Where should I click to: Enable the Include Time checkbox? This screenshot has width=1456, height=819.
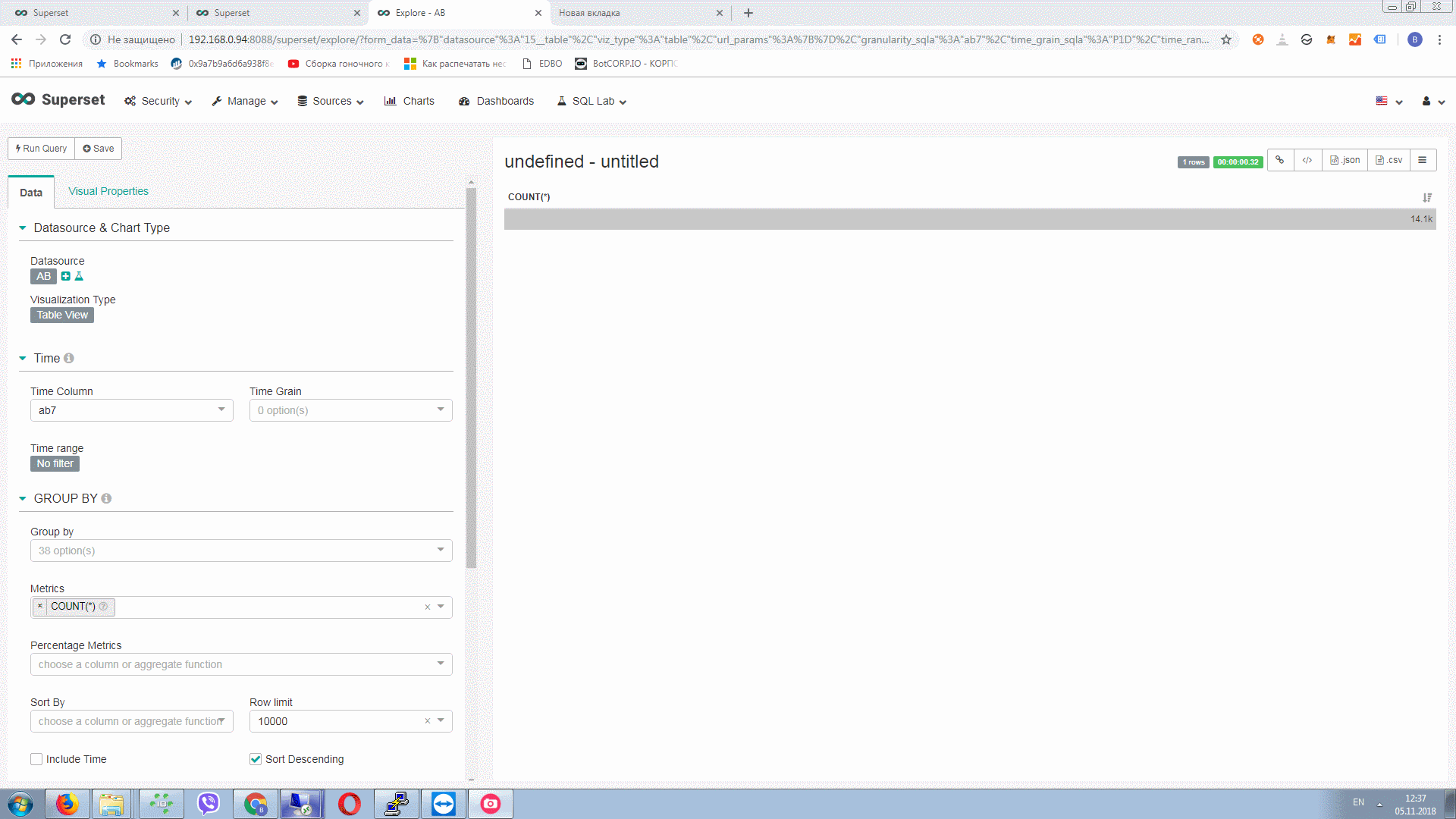click(36, 758)
